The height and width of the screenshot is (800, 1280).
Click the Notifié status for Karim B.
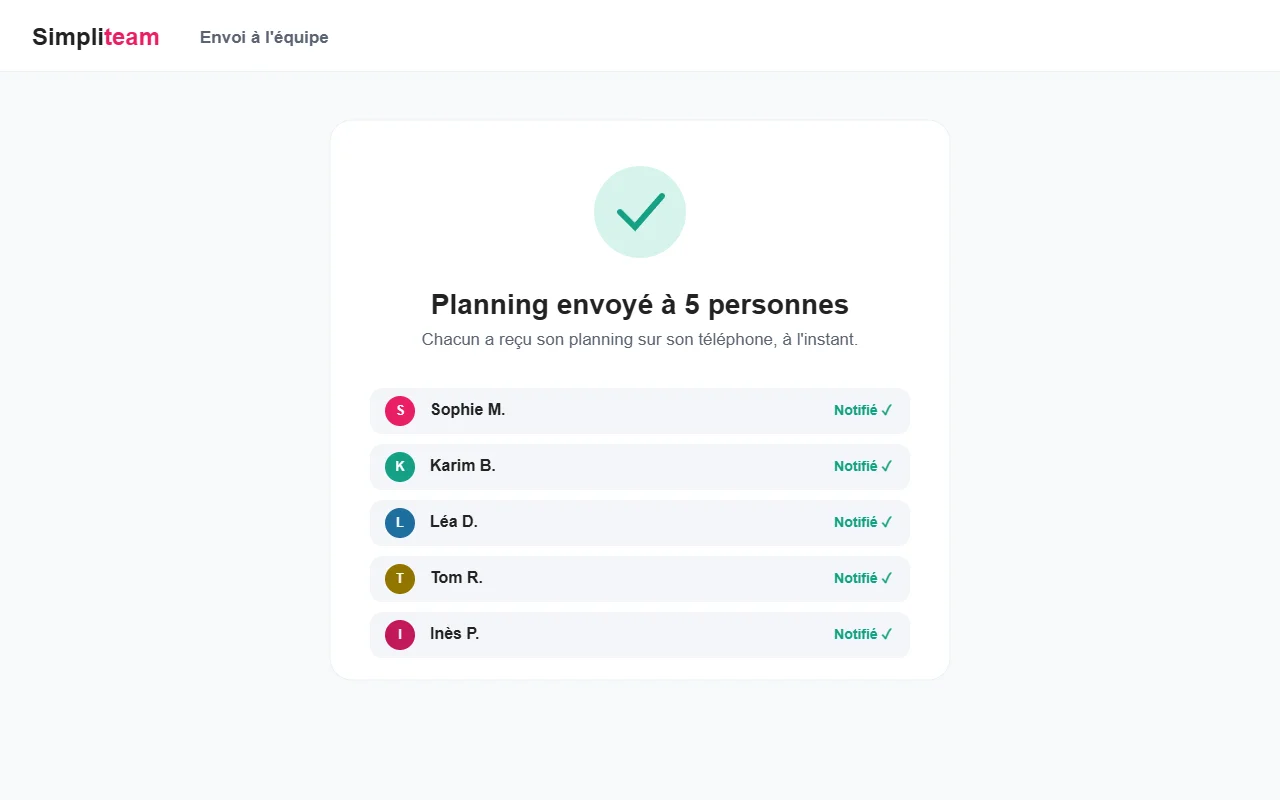tap(864, 466)
